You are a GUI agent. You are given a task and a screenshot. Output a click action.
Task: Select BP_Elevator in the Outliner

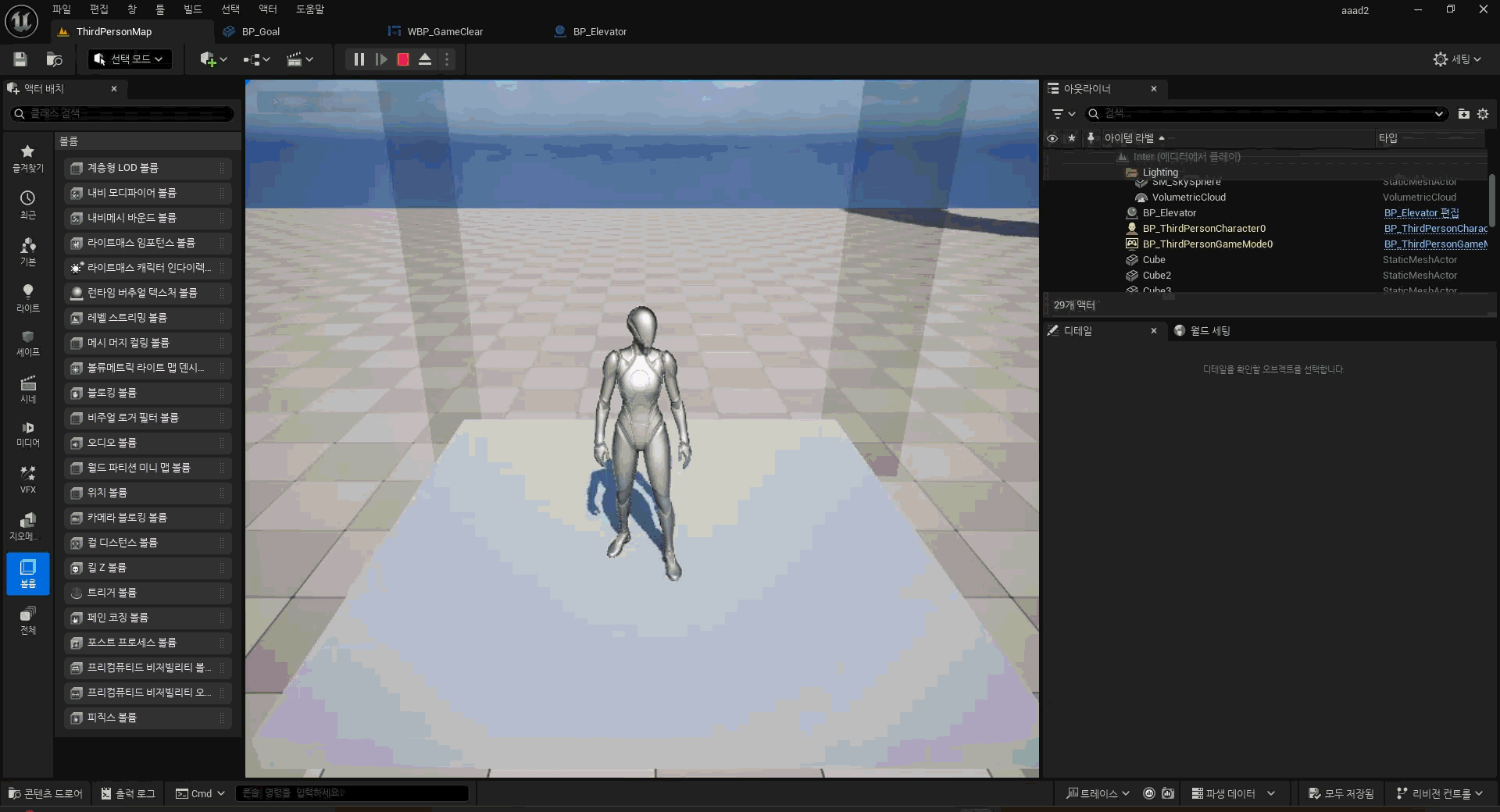click(1169, 213)
